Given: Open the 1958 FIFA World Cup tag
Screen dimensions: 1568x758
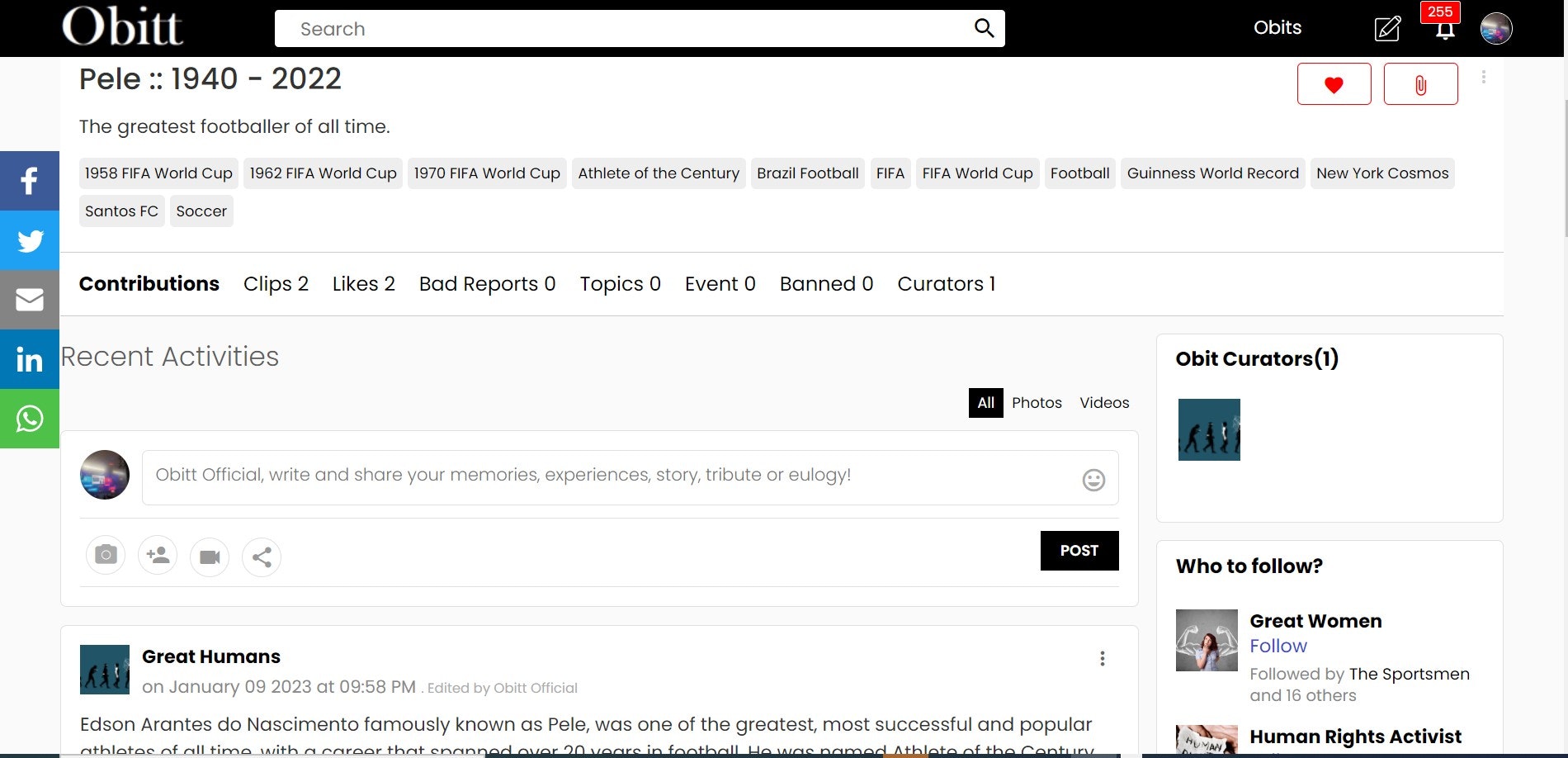Looking at the screenshot, I should (x=158, y=173).
